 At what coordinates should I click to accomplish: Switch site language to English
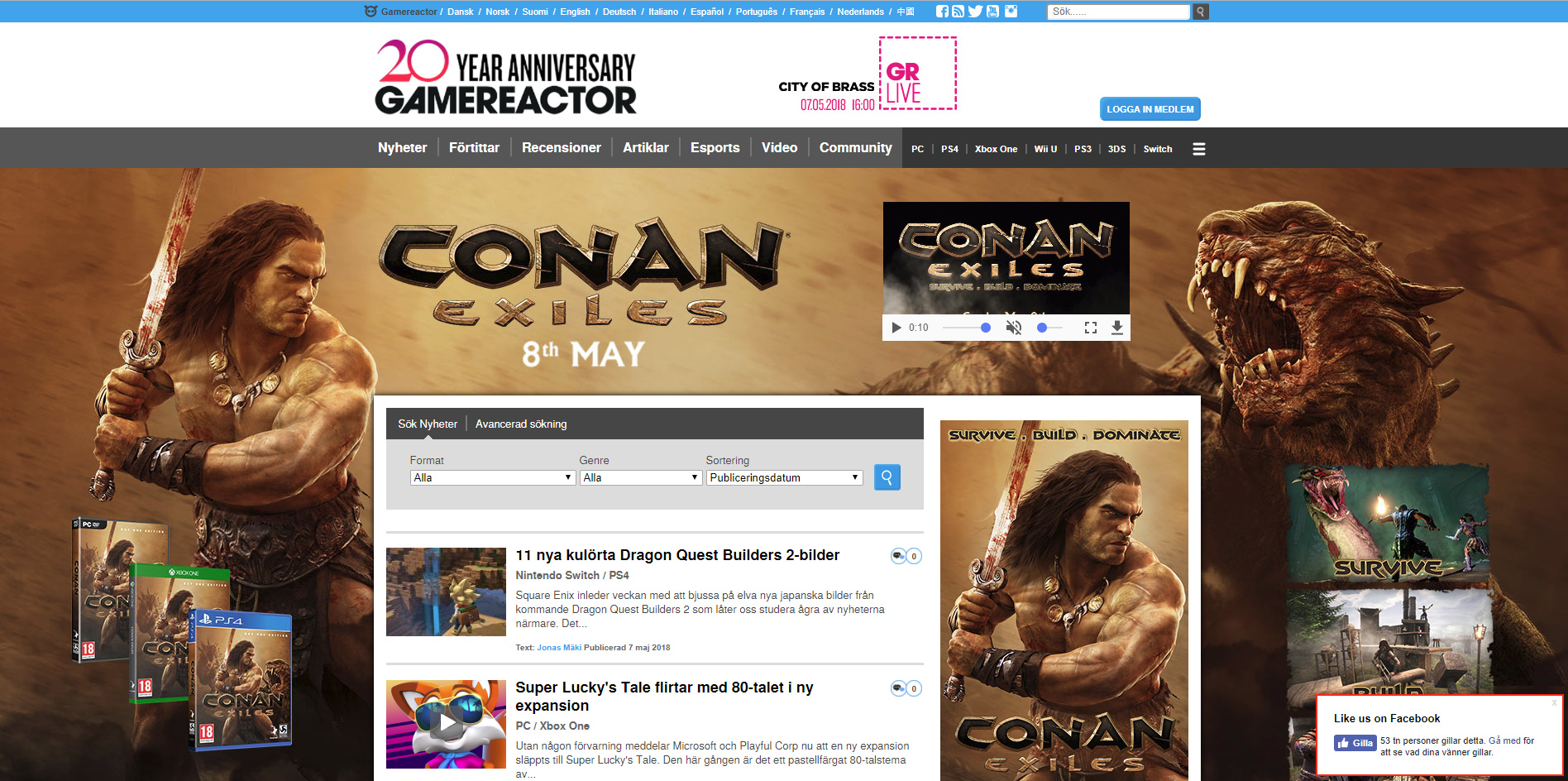575,12
